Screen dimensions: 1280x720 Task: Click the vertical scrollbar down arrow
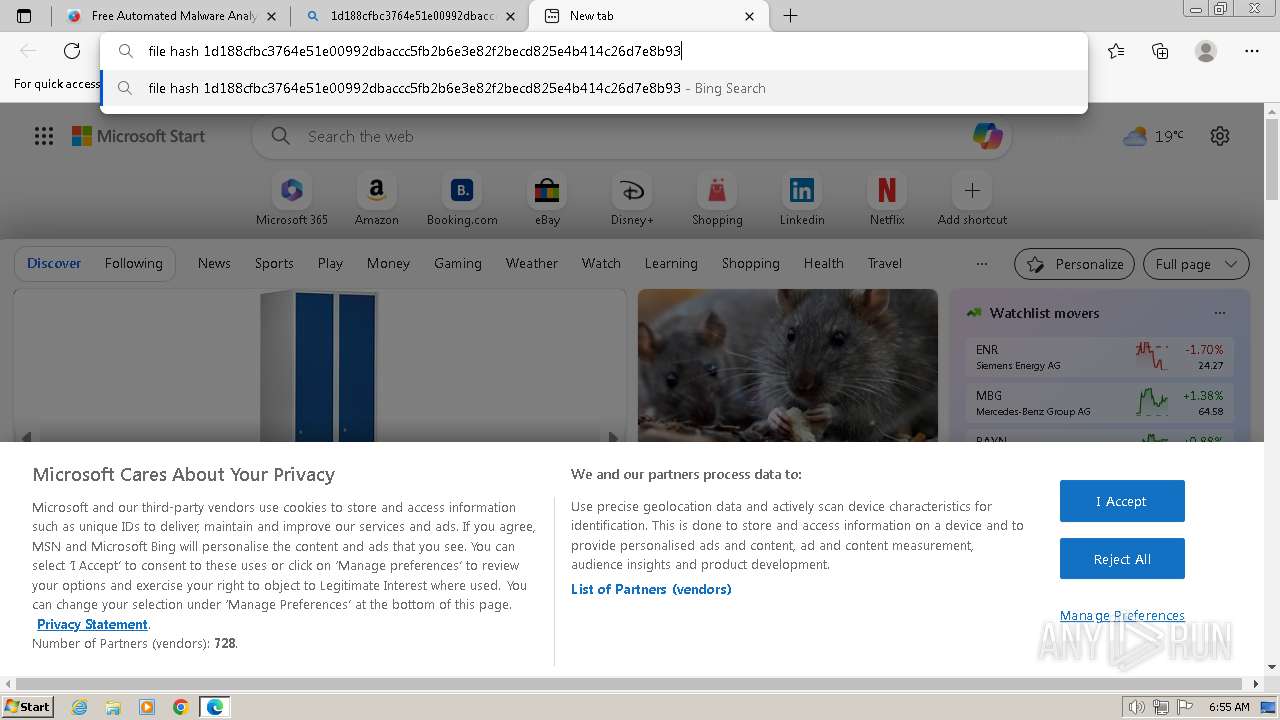click(1272, 667)
